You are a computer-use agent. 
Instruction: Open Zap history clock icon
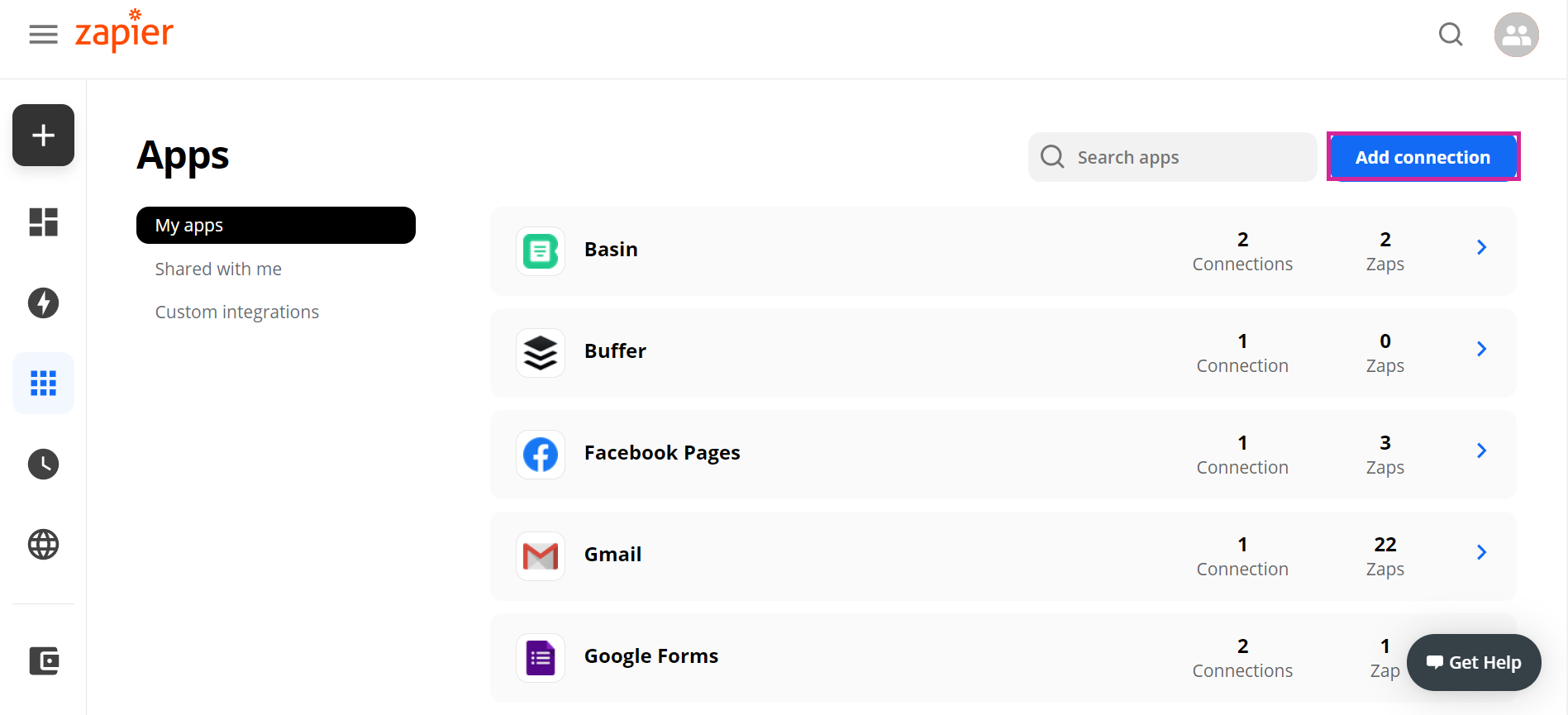(43, 464)
